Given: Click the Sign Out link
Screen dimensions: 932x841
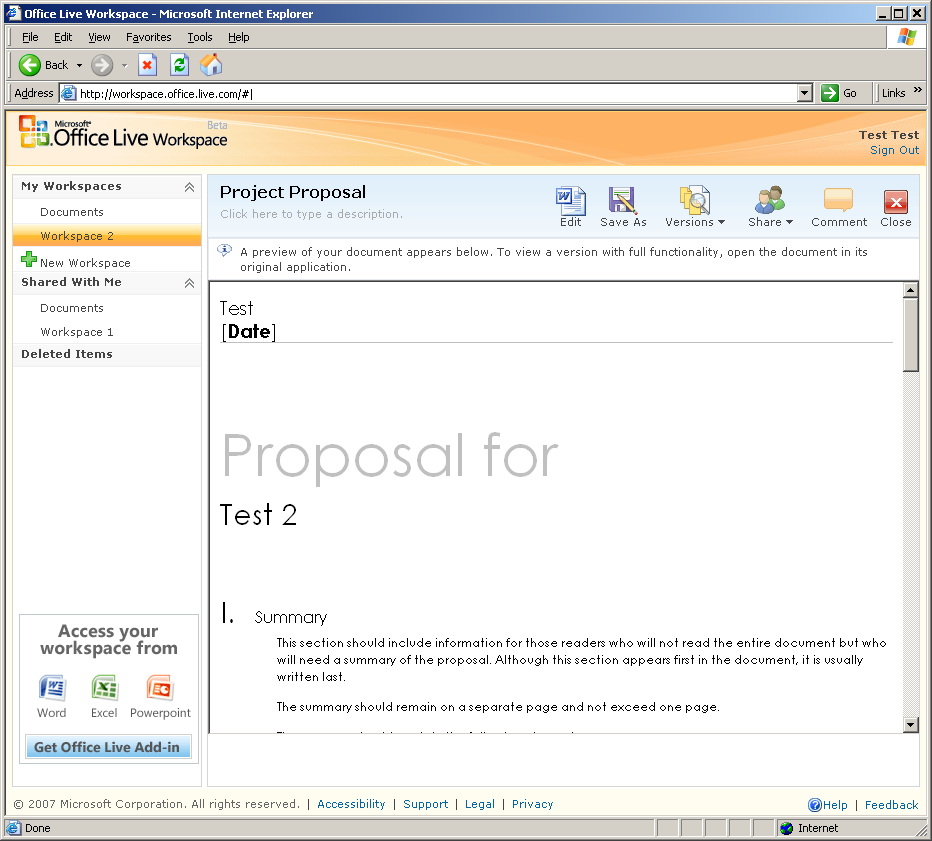Looking at the screenshot, I should pyautogui.click(x=895, y=150).
